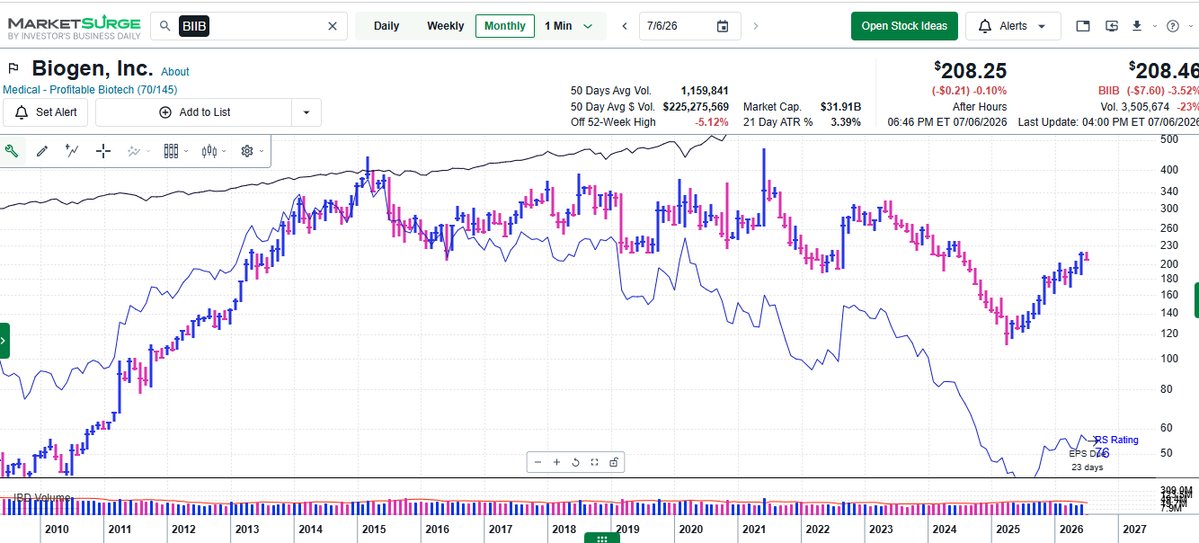Switch to the Daily chart
Screen dimensions: 1199x543
click(x=386, y=26)
